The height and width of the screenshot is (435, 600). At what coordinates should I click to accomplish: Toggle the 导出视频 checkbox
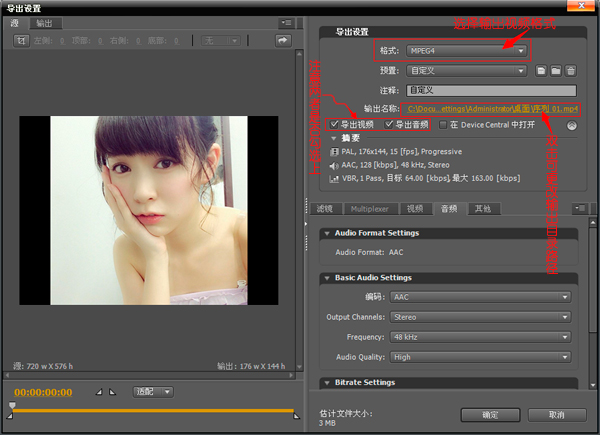(x=334, y=124)
